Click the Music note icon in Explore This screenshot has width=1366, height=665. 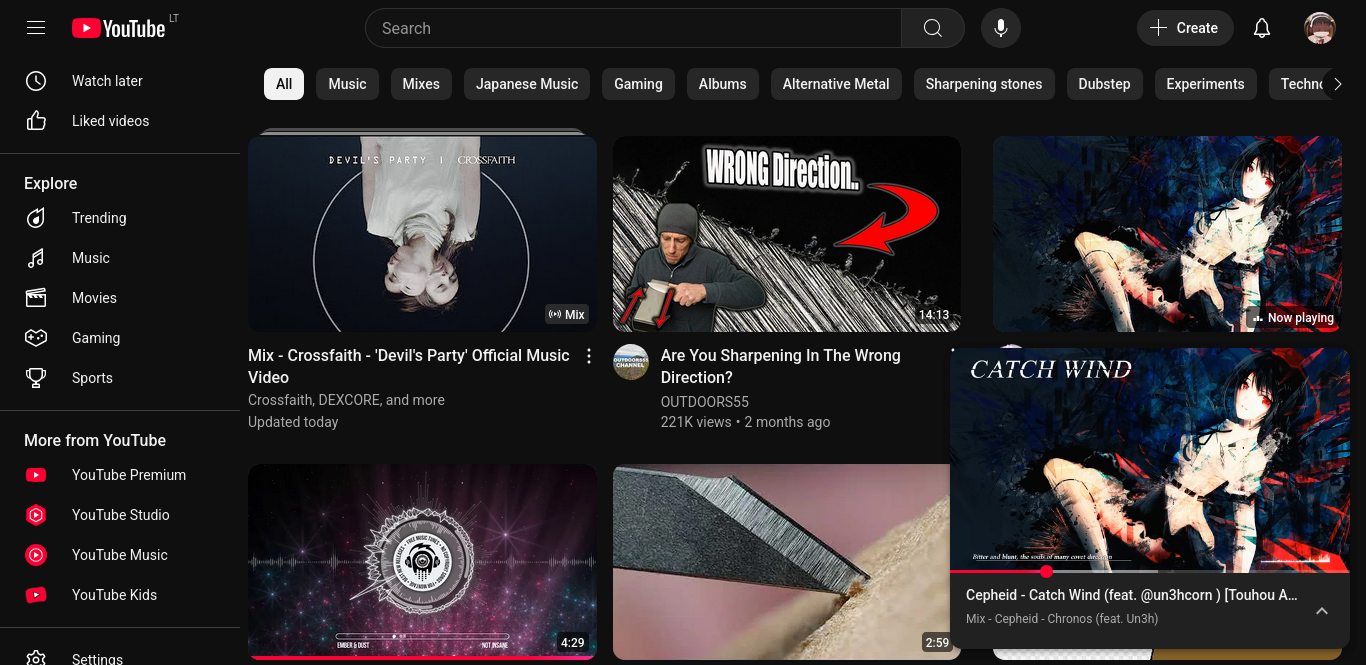pos(36,258)
